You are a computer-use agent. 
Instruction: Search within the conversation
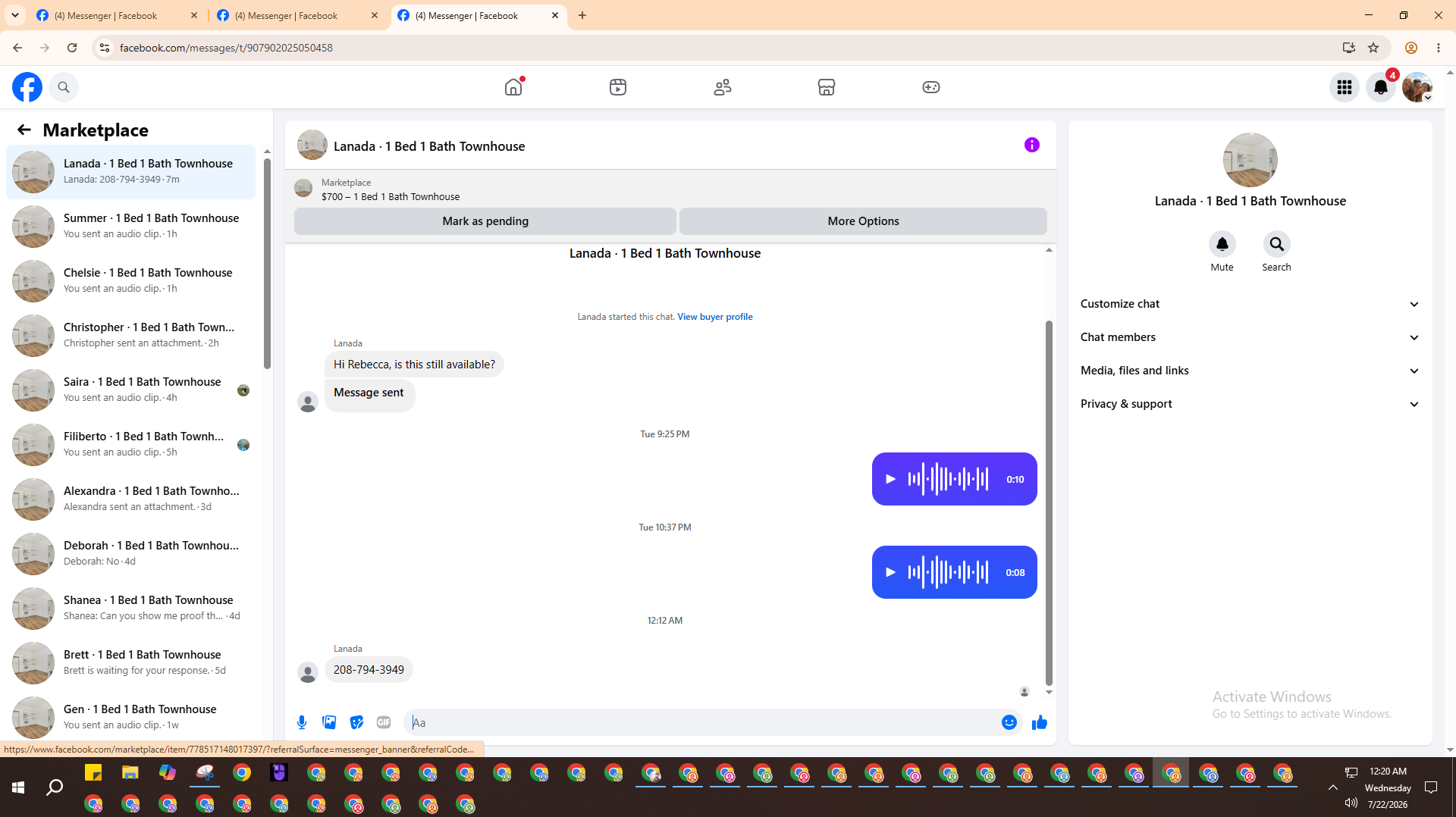[1277, 244]
